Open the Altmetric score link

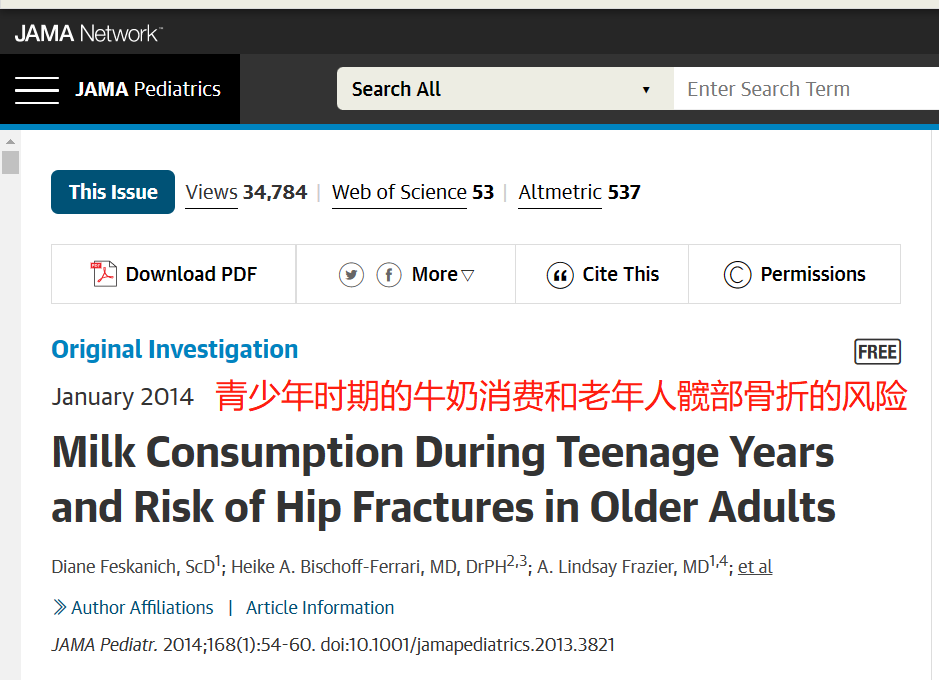pos(579,193)
